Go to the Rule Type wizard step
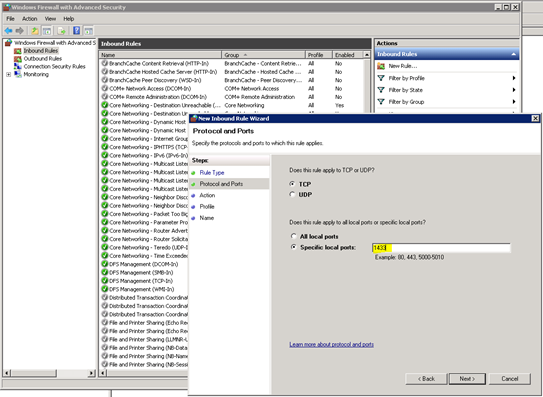The image size is (543, 397). pos(212,173)
